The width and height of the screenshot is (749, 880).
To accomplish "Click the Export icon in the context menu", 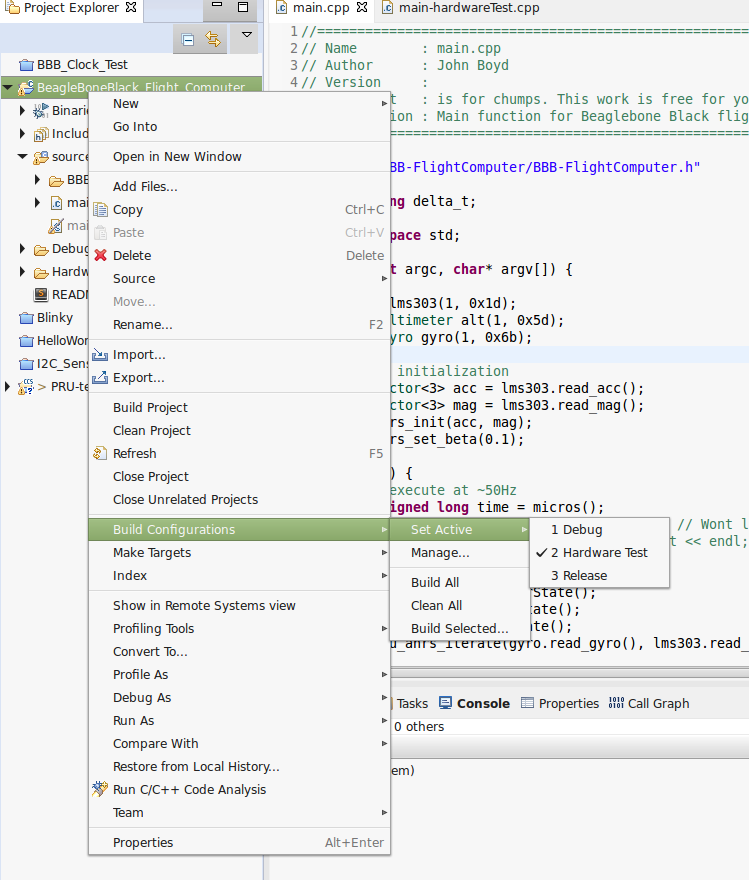I will pyautogui.click(x=100, y=378).
